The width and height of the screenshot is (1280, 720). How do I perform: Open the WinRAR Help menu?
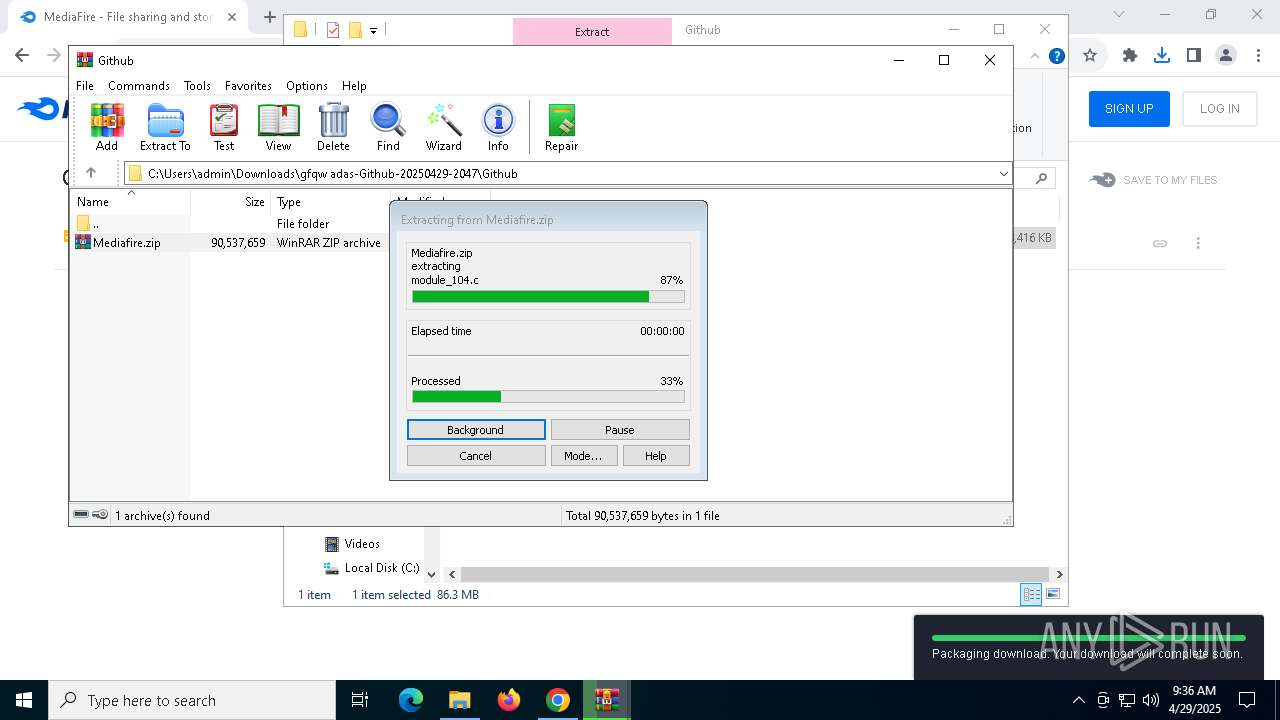point(354,86)
